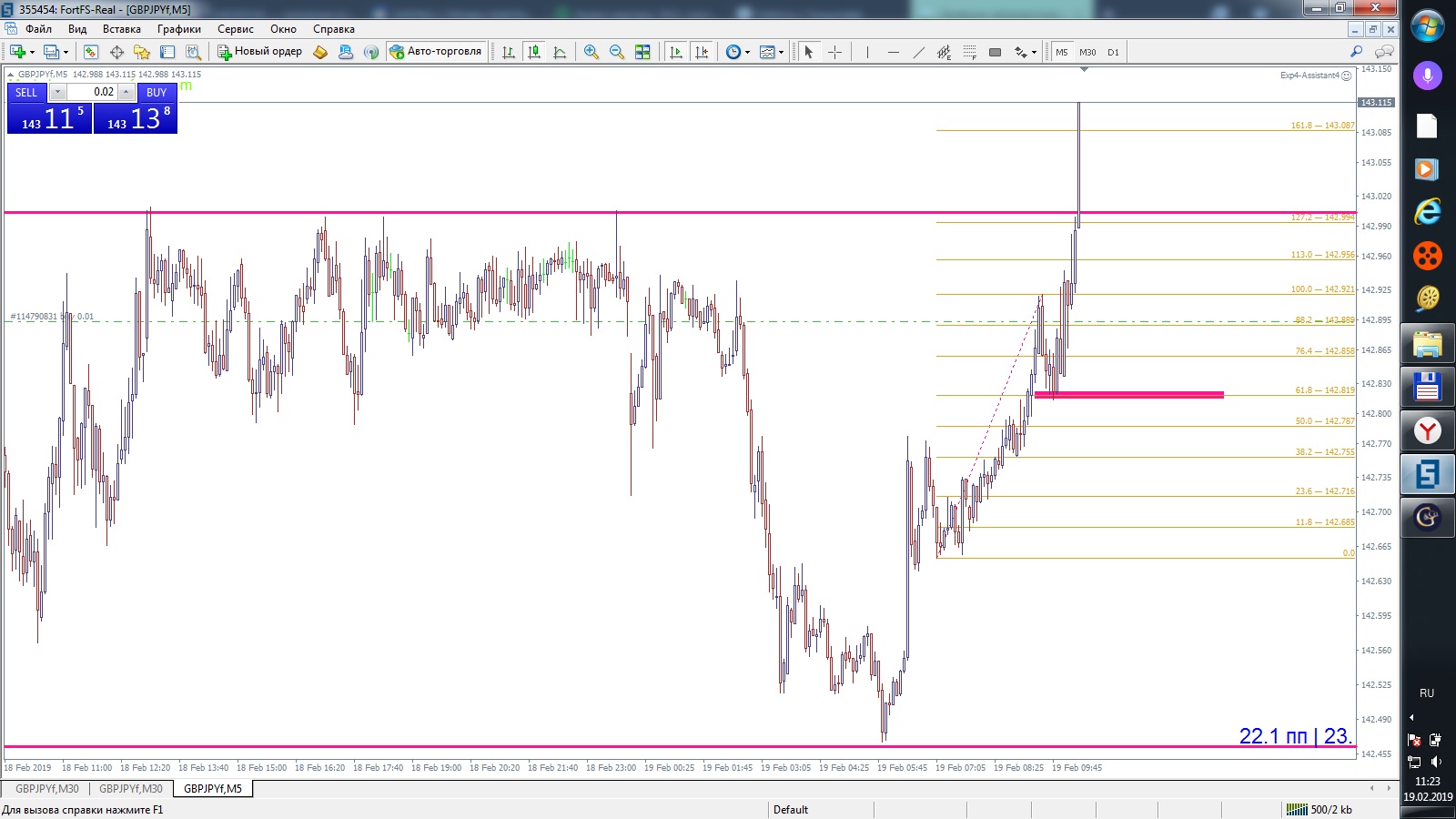
Task: Click the Новый ордер button
Action: click(x=259, y=52)
